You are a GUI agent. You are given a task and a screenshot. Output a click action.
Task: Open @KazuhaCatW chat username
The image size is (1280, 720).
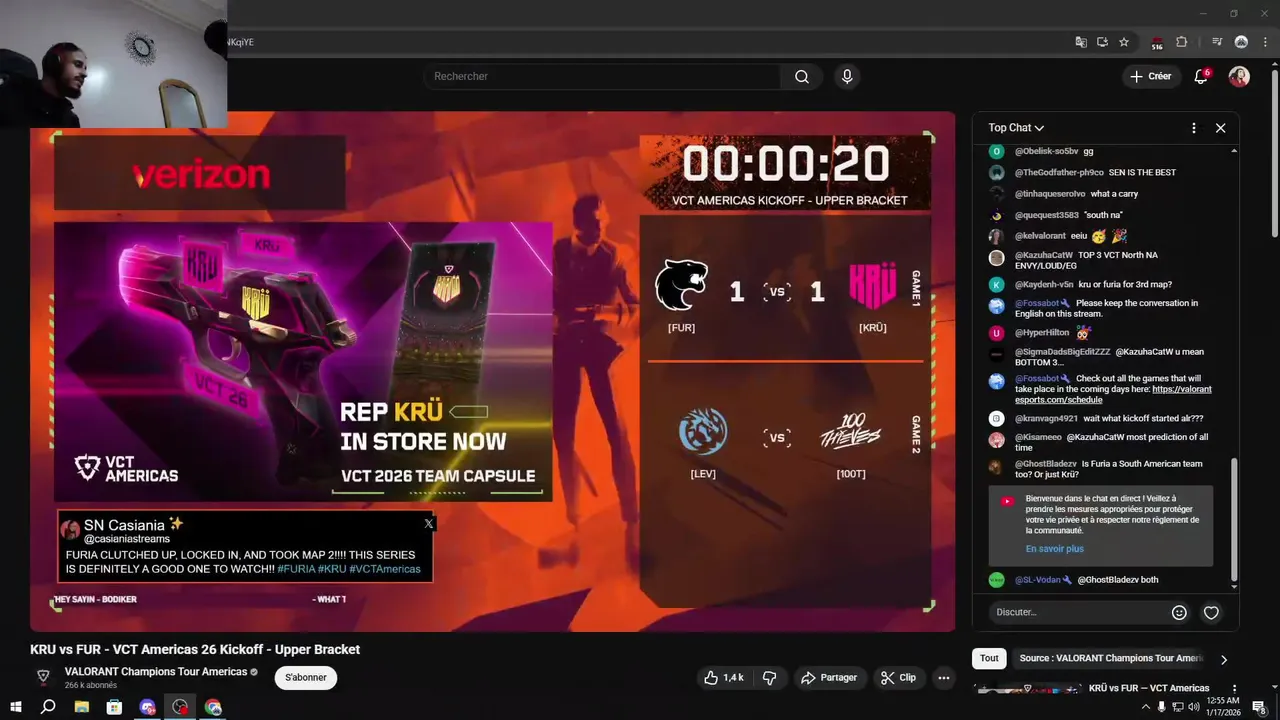point(1043,256)
